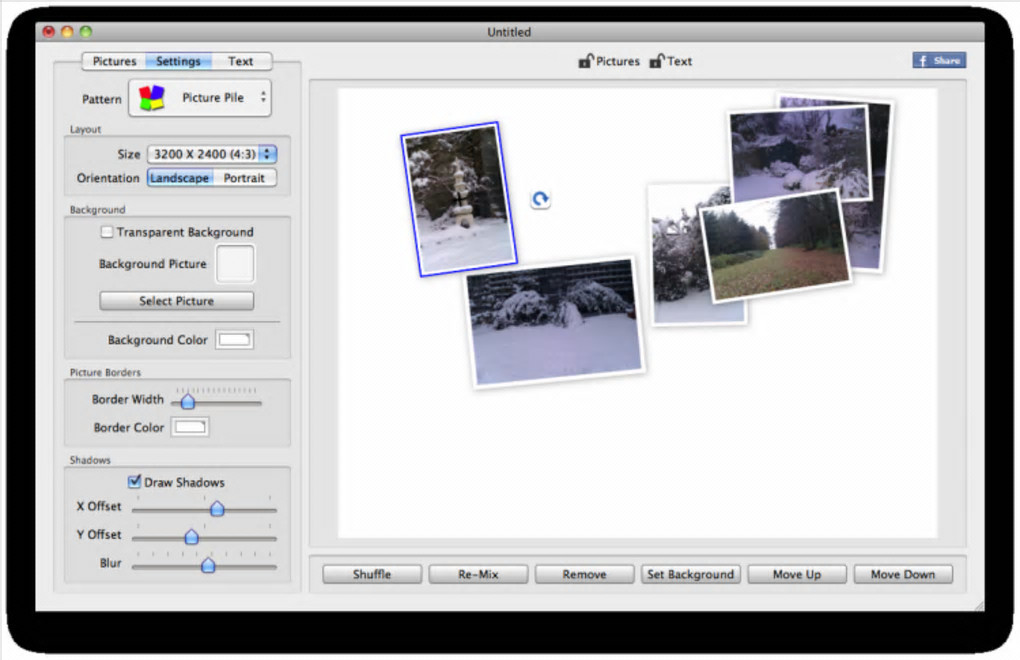This screenshot has height=660, width=1020.
Task: Click the Border Width slider handle
Action: (187, 401)
